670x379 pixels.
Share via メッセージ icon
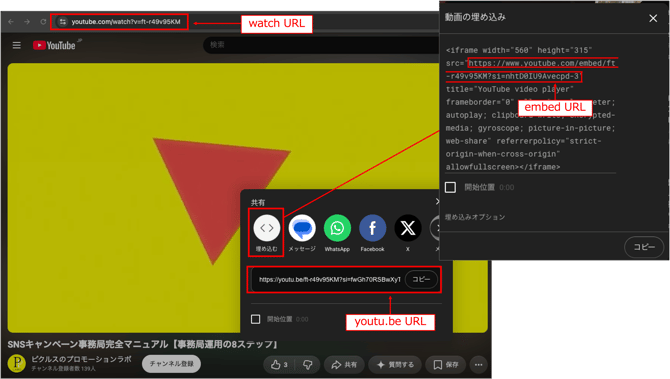pos(302,228)
